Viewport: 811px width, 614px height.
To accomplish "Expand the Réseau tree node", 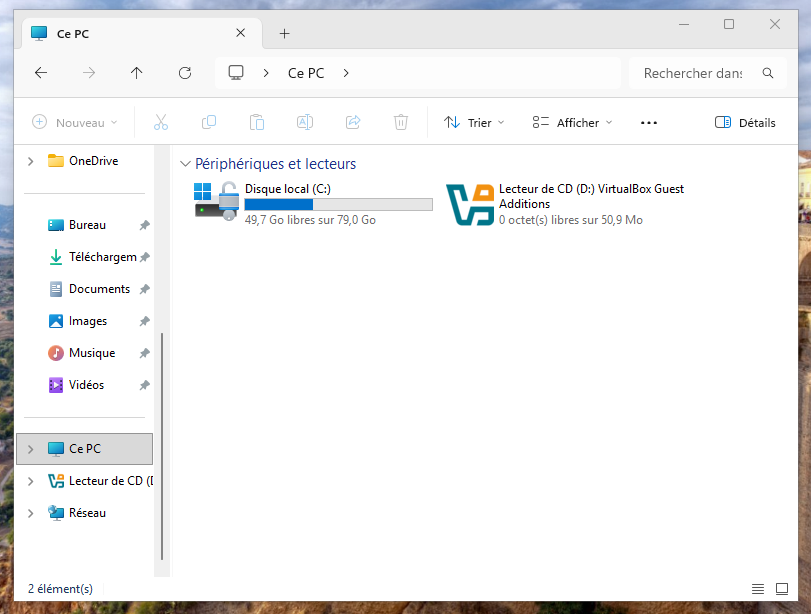I will pos(31,513).
